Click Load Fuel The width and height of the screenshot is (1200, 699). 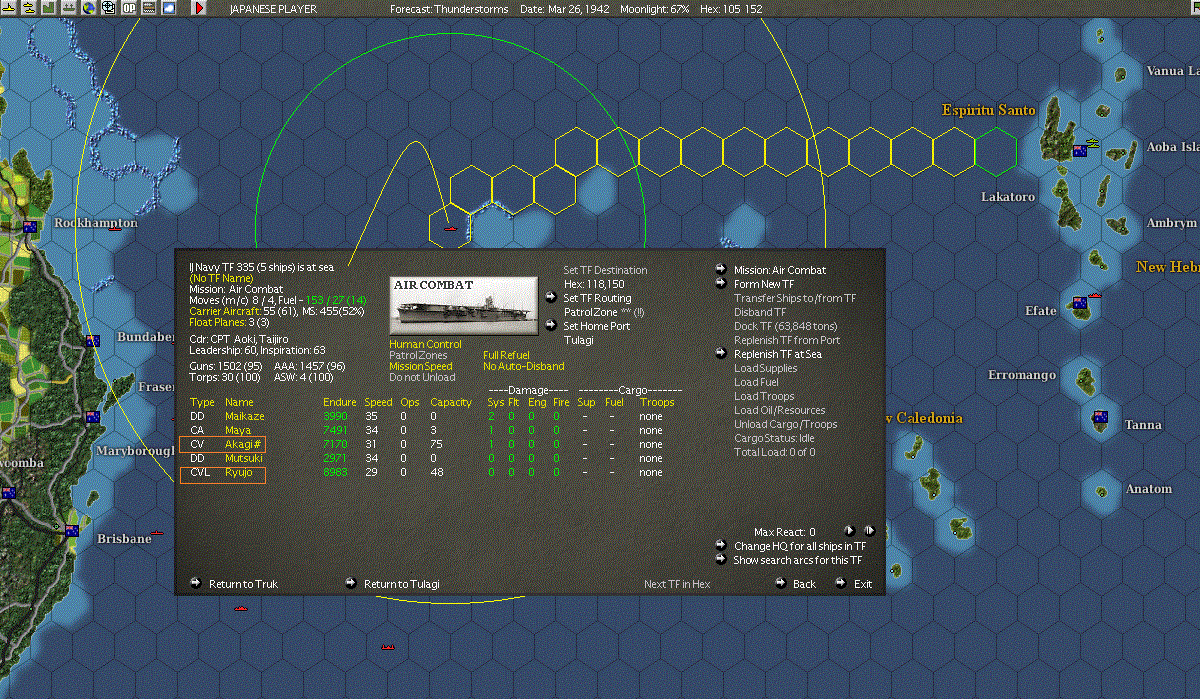(757, 382)
